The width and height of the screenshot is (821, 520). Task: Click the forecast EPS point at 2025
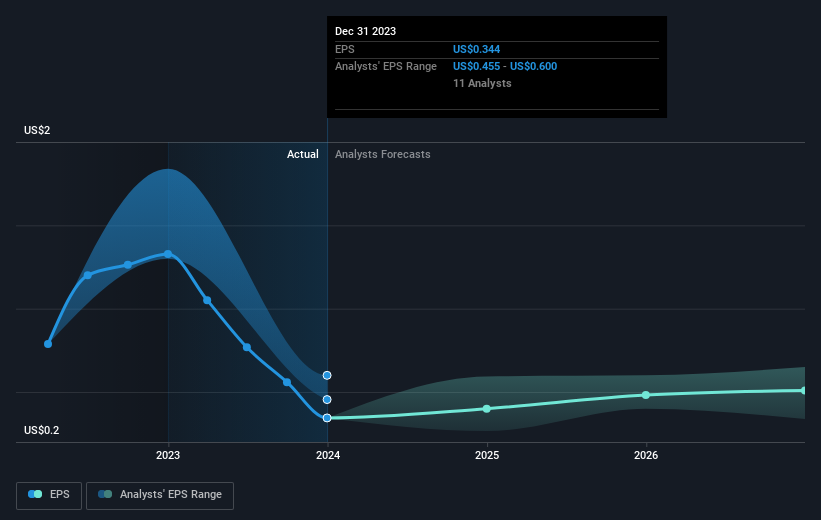coord(487,408)
